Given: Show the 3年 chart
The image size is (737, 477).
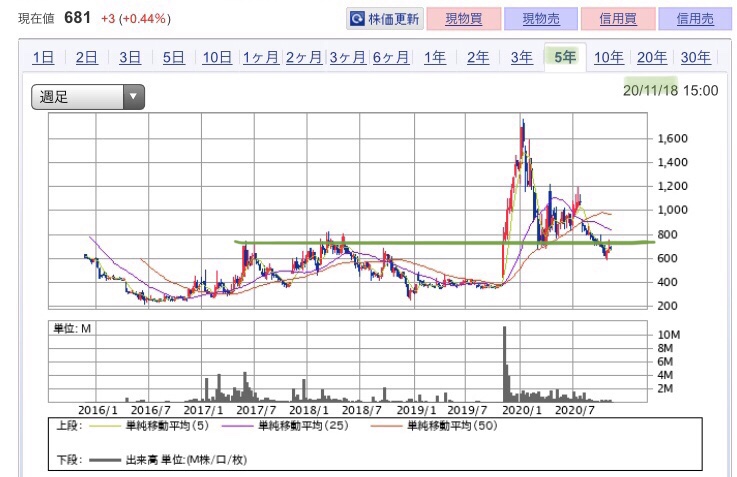Looking at the screenshot, I should click(x=522, y=57).
